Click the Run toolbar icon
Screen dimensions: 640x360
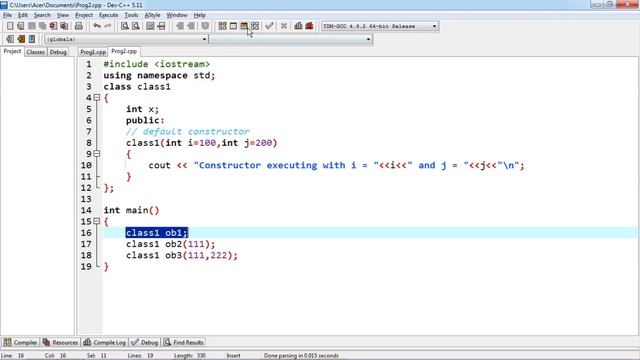click(233, 26)
